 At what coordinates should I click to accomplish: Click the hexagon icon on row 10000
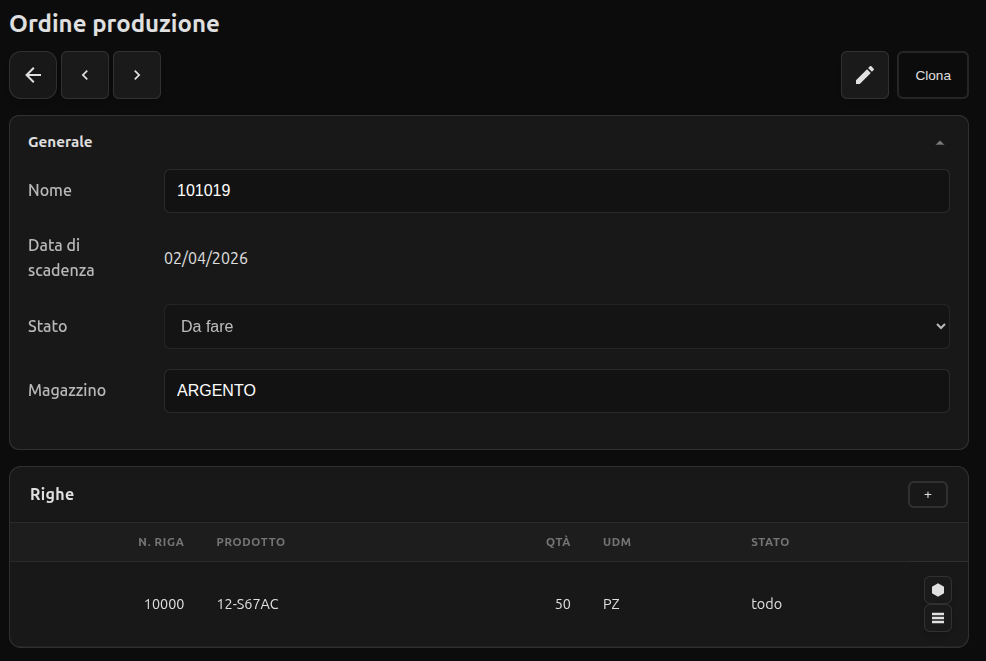(938, 590)
